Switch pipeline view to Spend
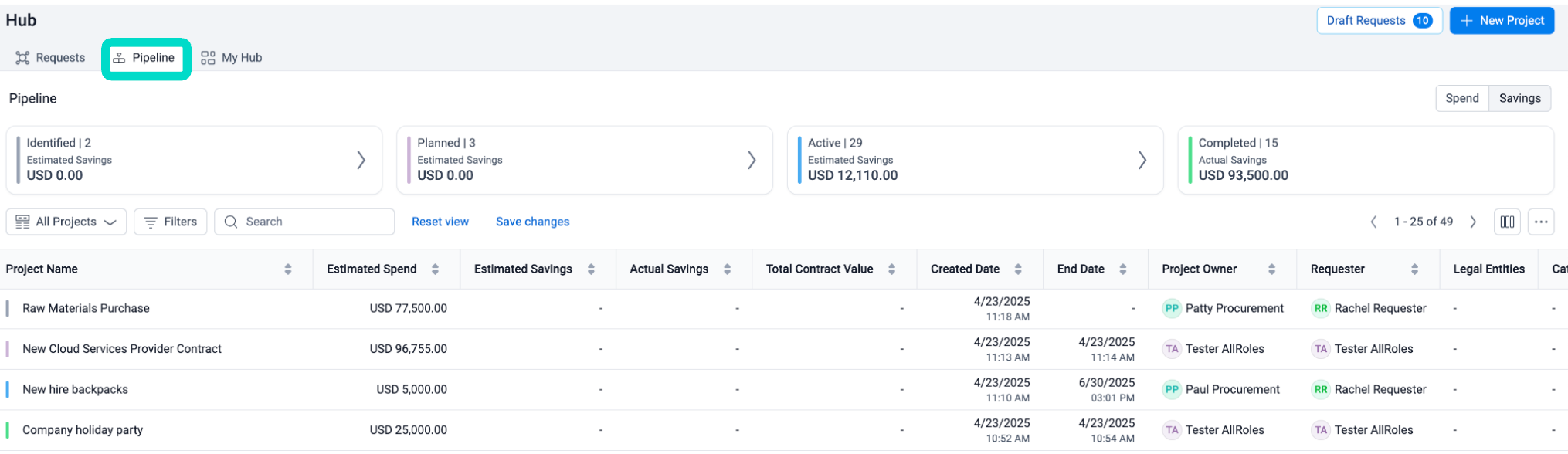The image size is (1568, 454). click(1461, 98)
